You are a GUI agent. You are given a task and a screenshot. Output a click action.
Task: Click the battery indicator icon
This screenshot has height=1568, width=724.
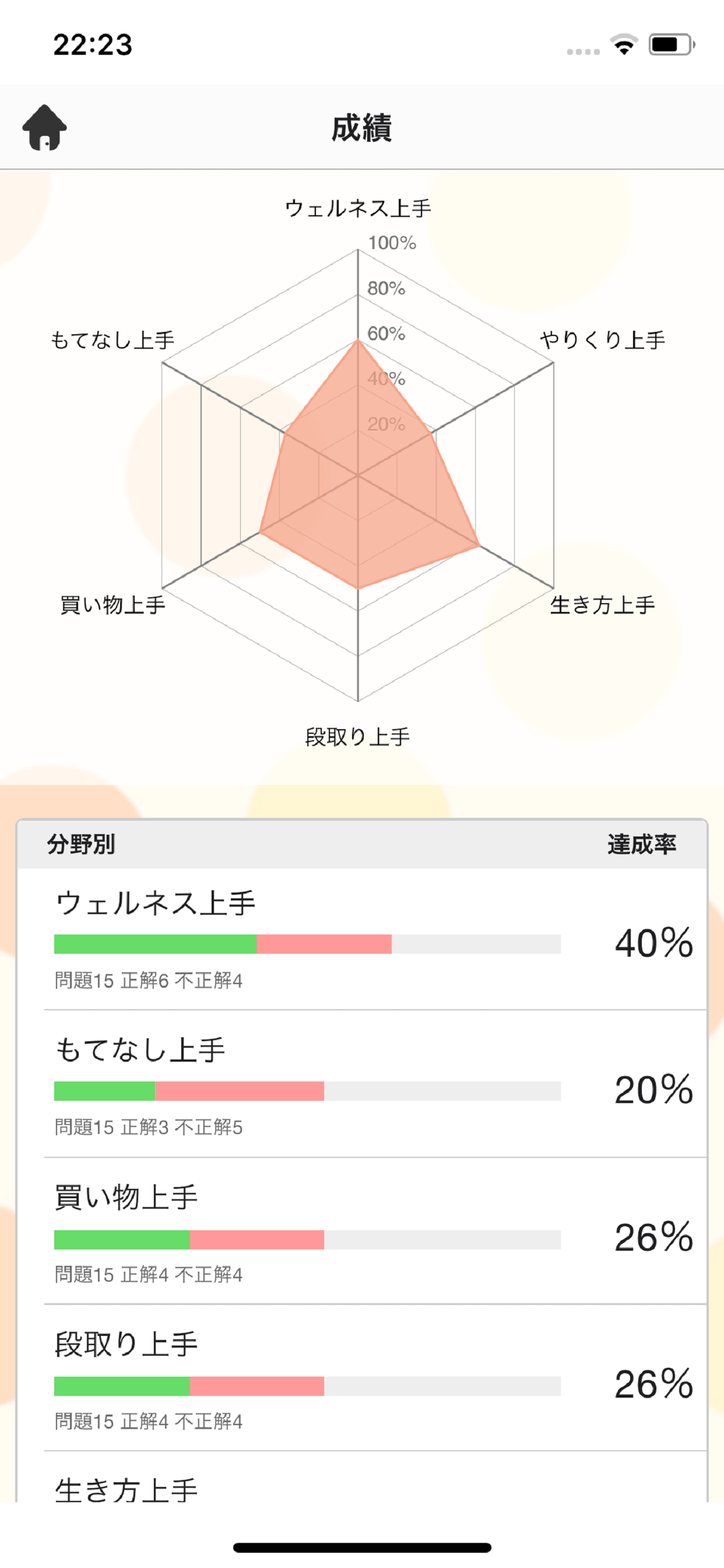pyautogui.click(x=671, y=45)
